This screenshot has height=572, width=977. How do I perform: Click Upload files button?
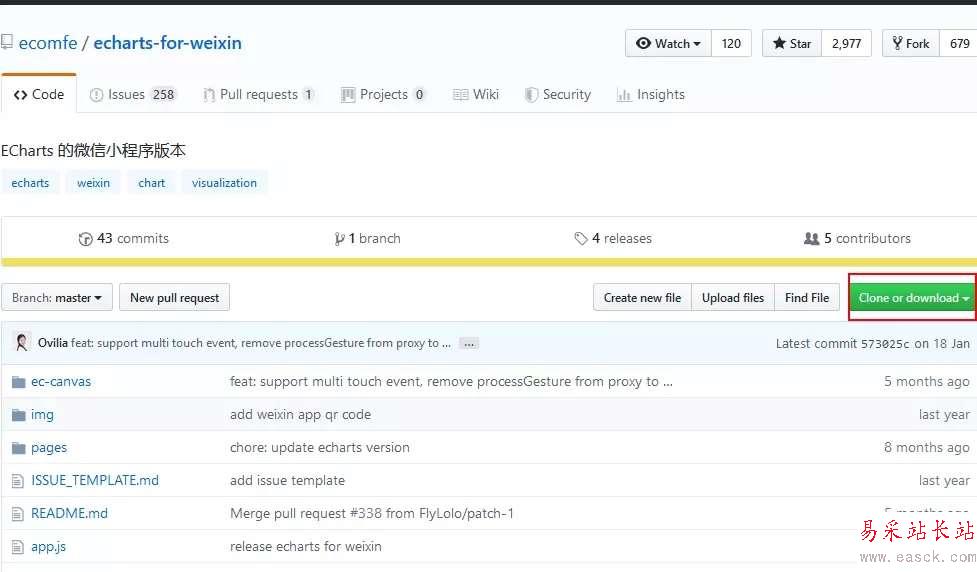(733, 298)
